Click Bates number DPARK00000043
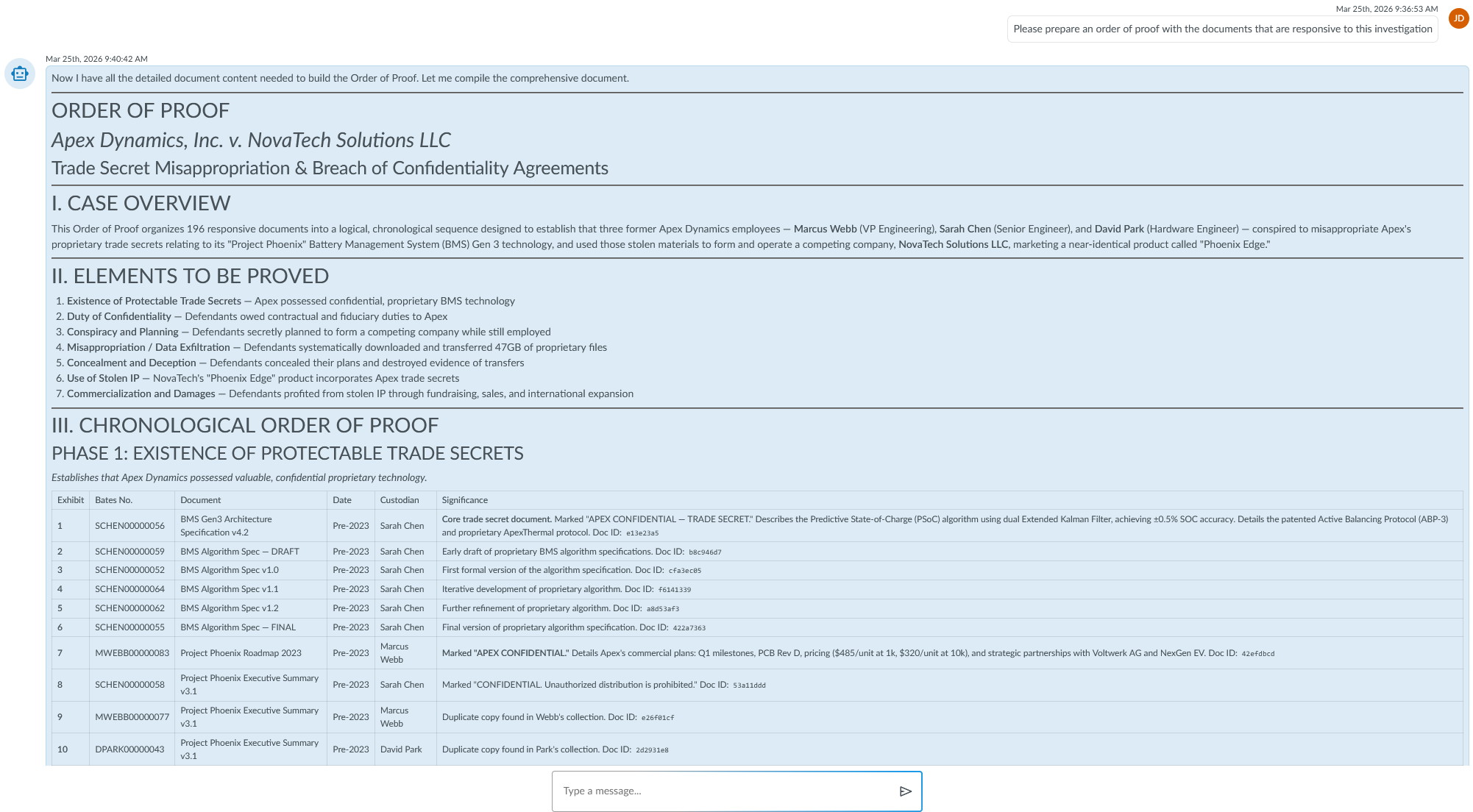Image resolution: width=1473 pixels, height=812 pixels. [129, 749]
